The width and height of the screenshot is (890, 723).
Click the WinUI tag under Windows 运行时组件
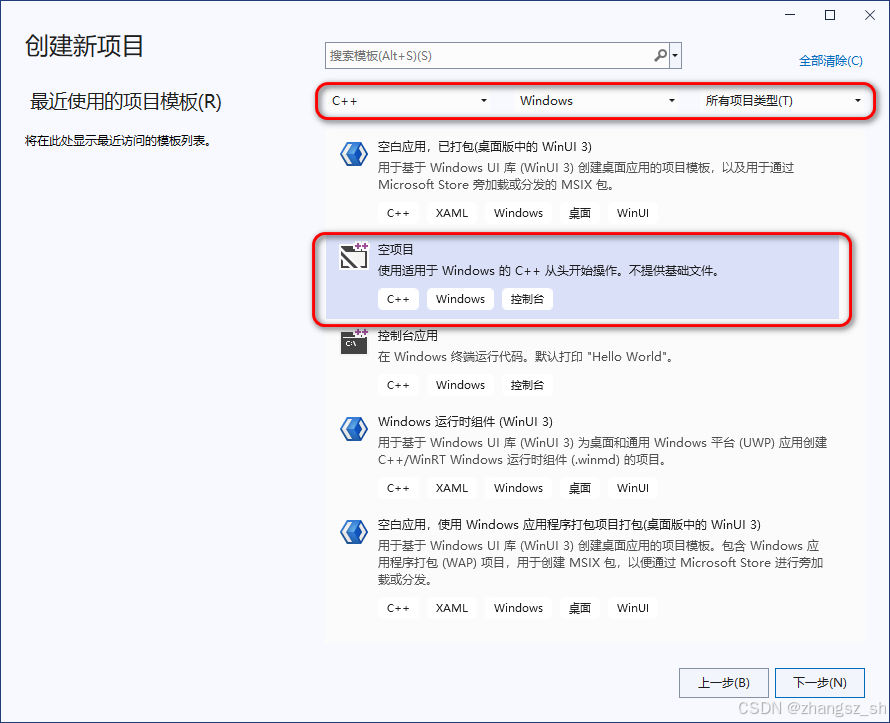click(x=632, y=487)
